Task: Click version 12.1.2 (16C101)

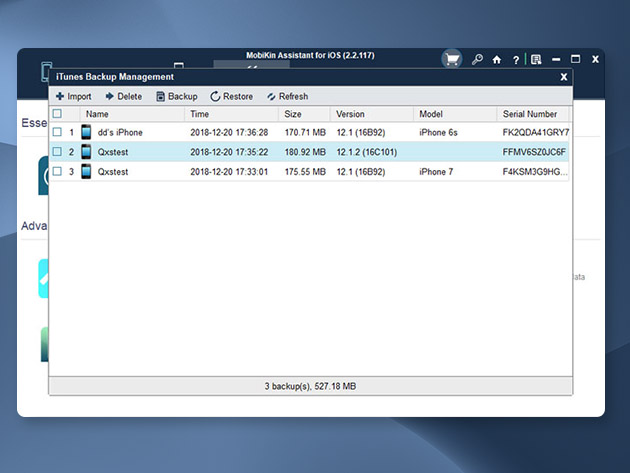Action: click(366, 152)
